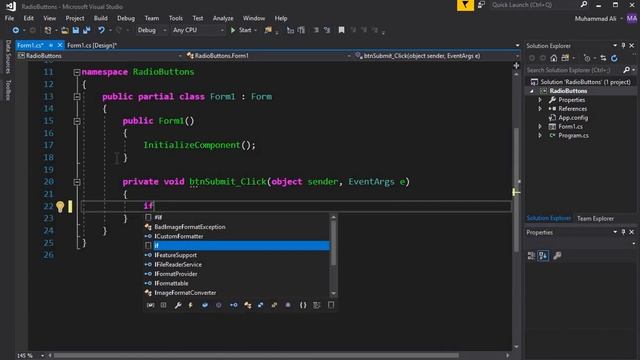Click the Refresh icon in Solution Explorer
The image size is (640, 360).
[614, 58]
